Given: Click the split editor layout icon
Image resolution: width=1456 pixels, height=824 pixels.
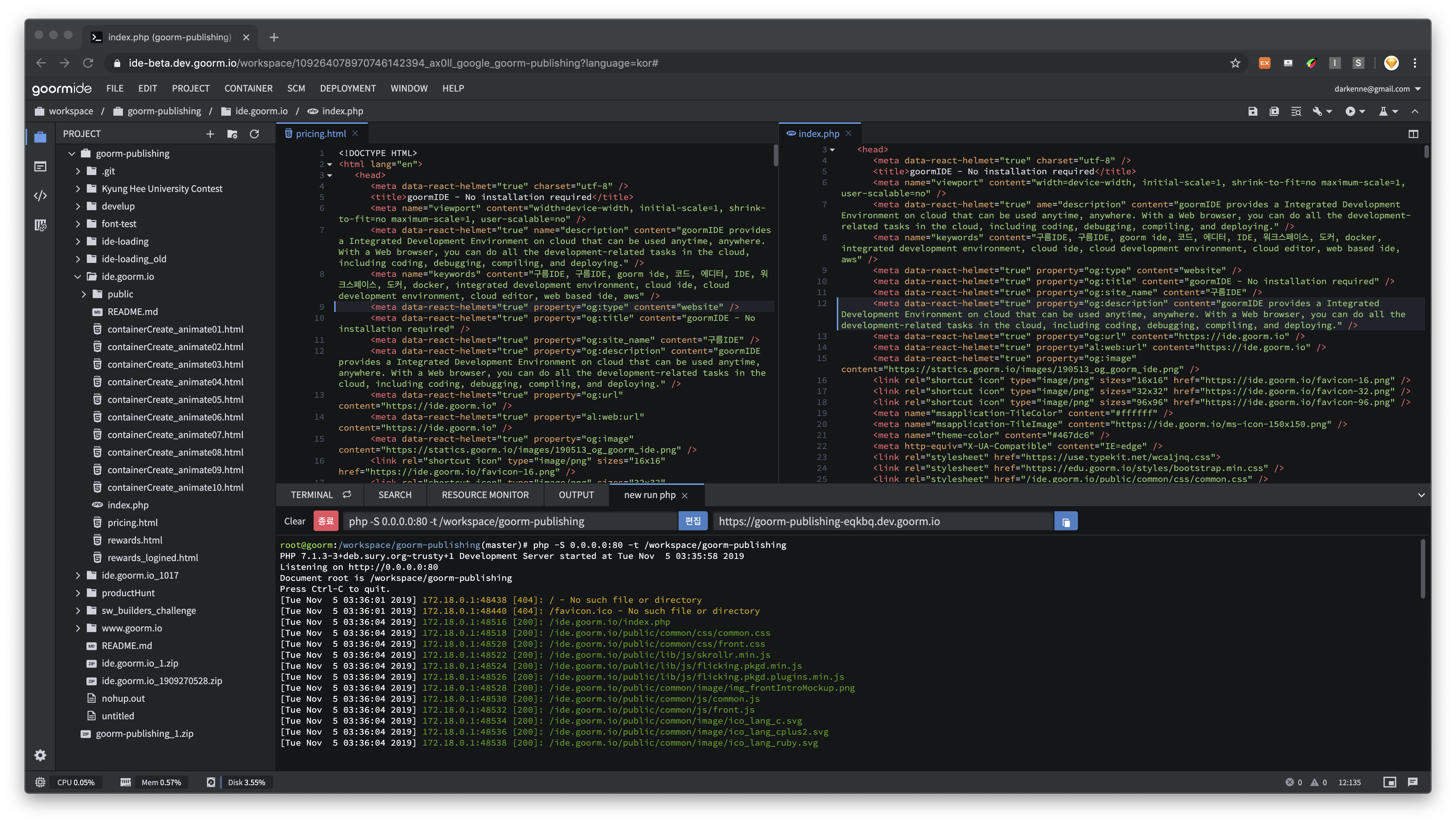Looking at the screenshot, I should click(1413, 134).
